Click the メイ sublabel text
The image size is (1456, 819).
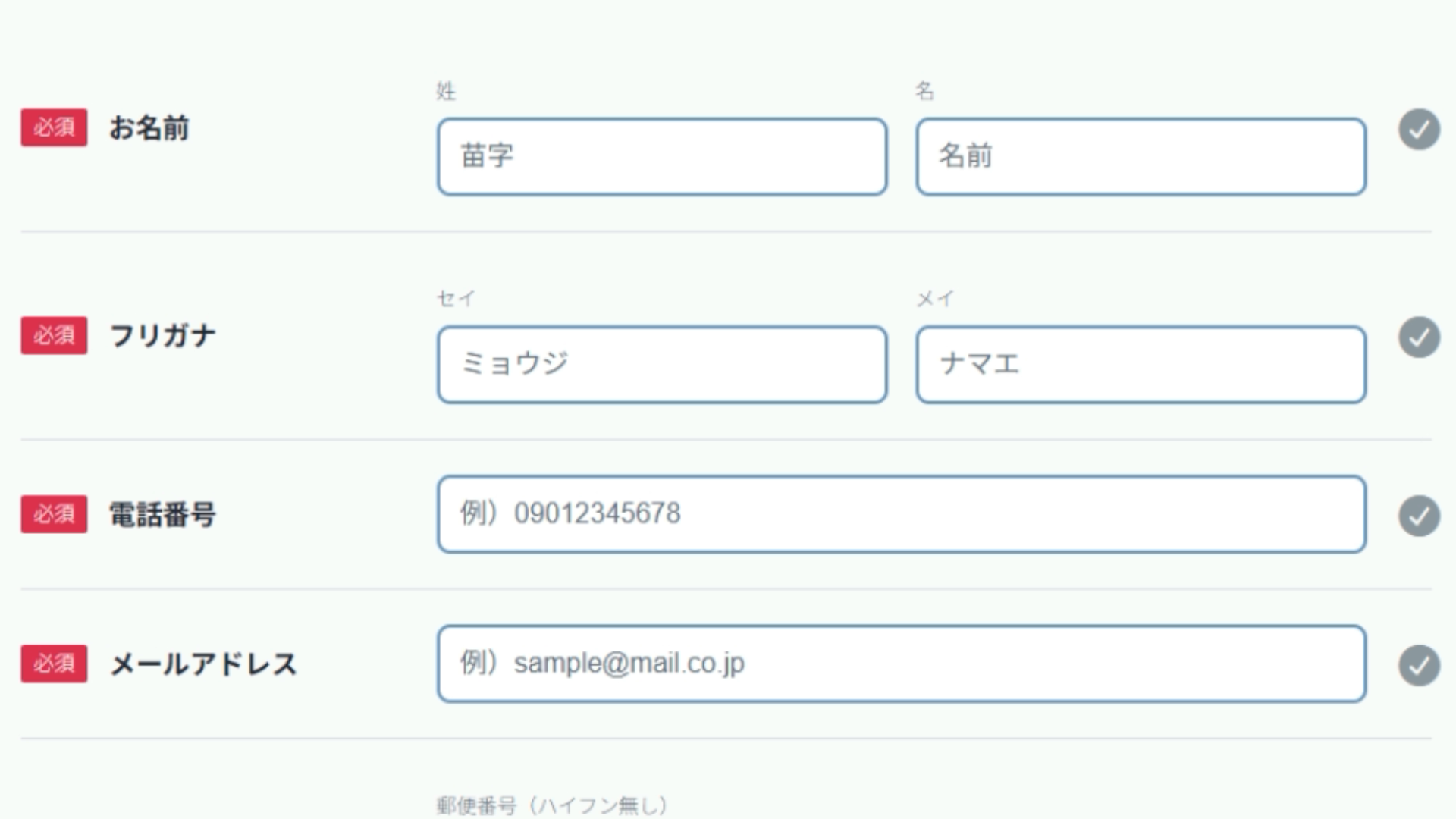(935, 299)
